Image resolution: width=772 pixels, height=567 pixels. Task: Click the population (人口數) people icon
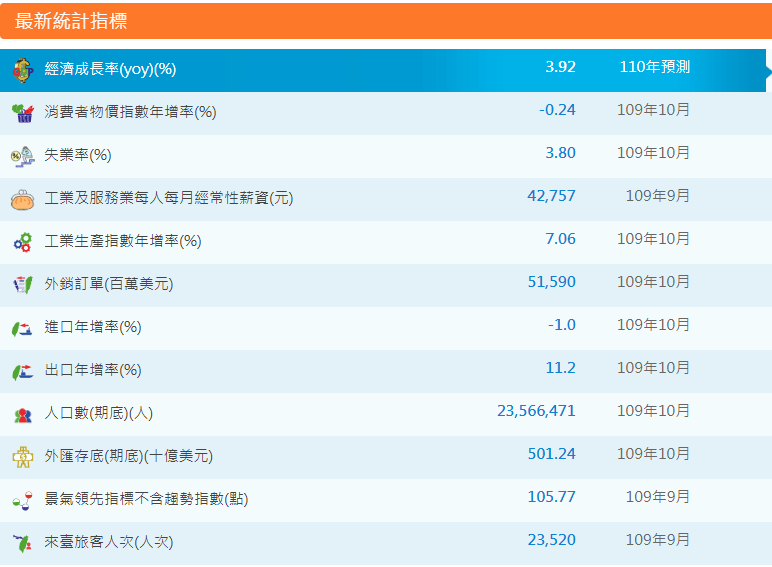coord(22,414)
